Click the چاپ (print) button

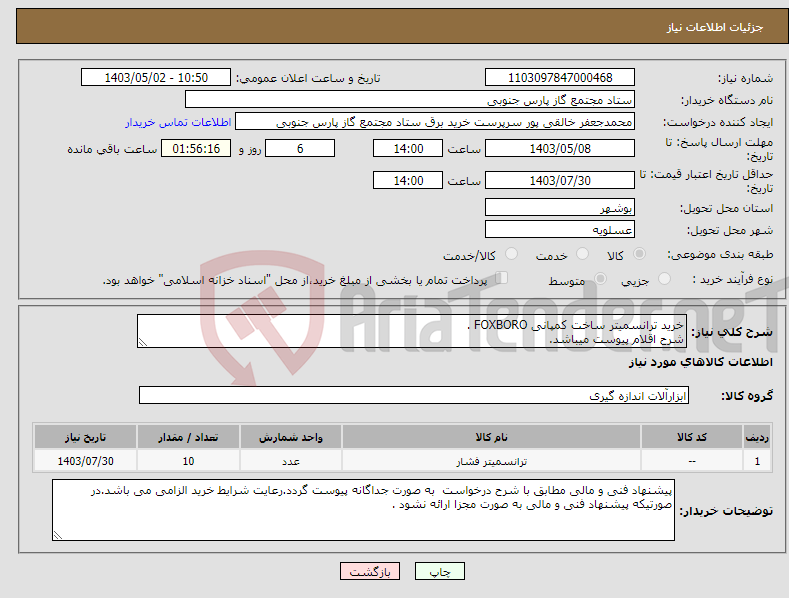pyautogui.click(x=439, y=571)
